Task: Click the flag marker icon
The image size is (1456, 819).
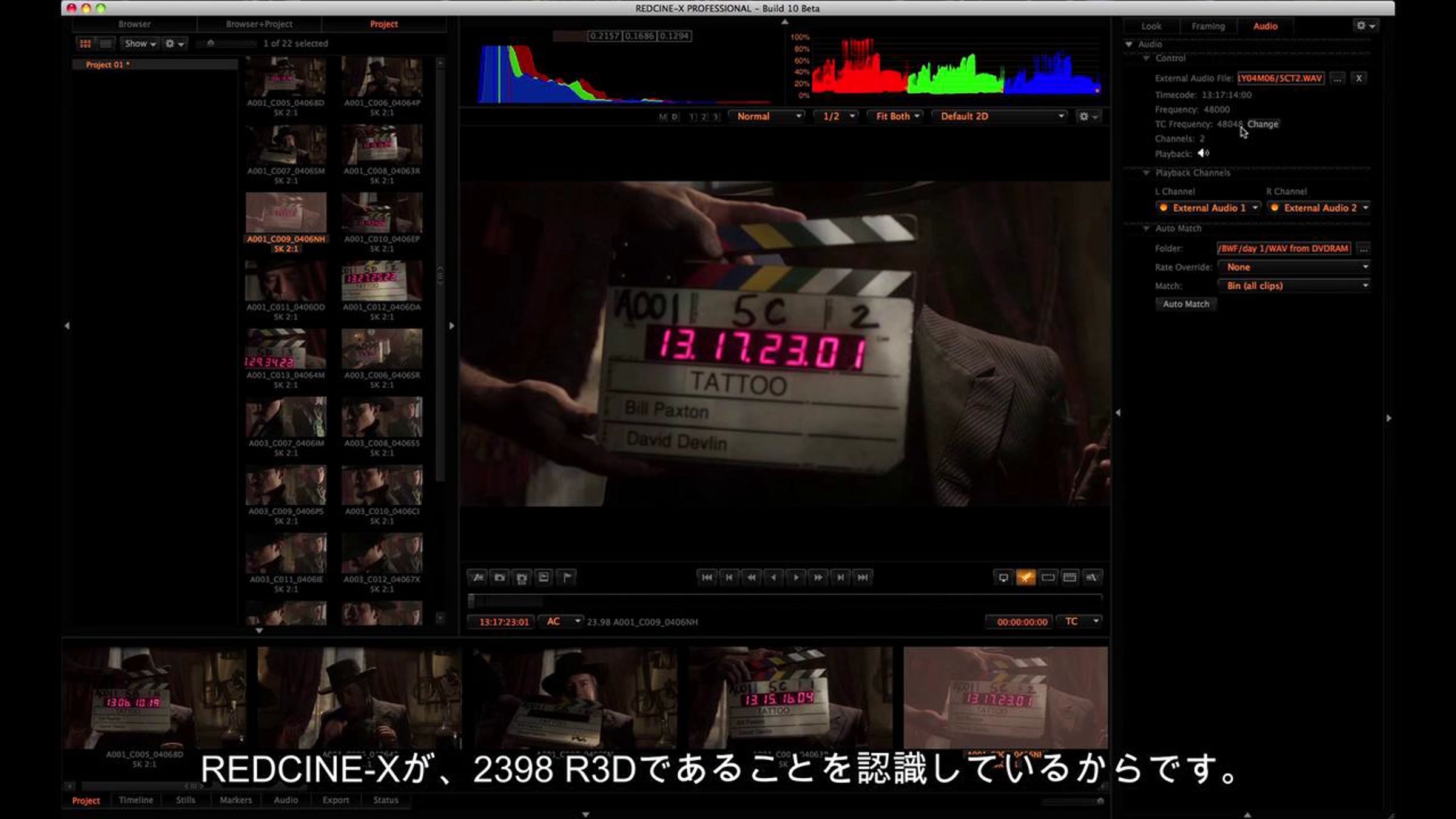Action: 567,578
